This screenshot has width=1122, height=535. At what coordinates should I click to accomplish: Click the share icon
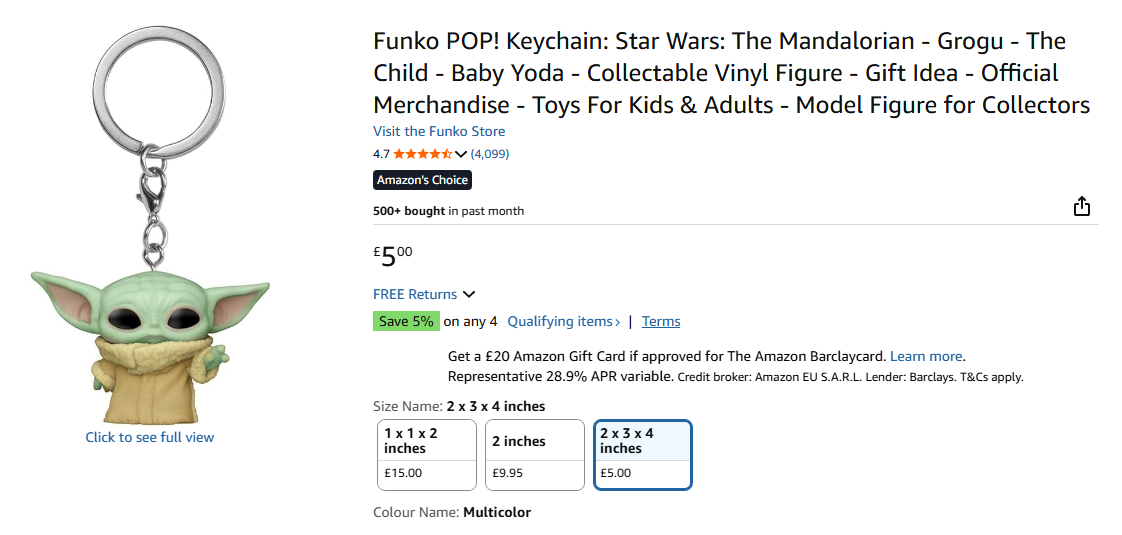[x=1081, y=207]
